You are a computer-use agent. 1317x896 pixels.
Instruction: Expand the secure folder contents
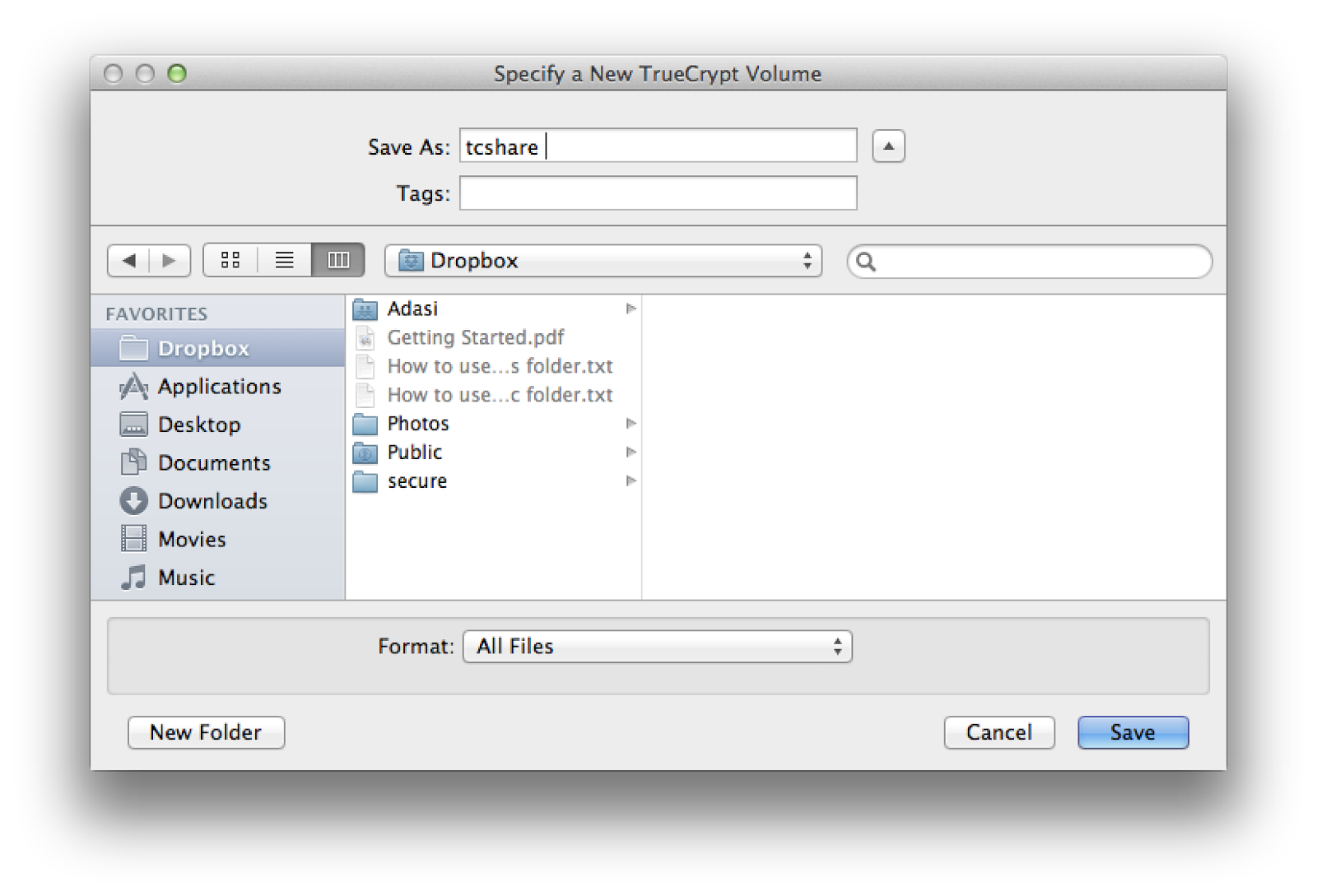click(x=631, y=481)
